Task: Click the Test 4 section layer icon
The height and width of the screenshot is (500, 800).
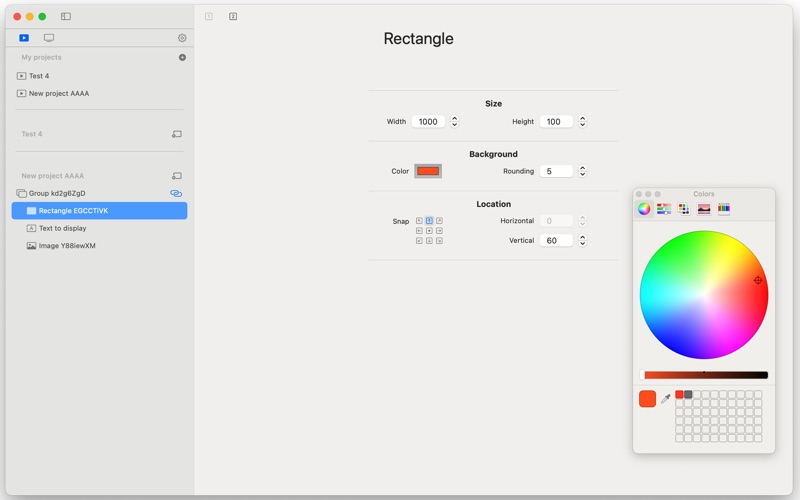Action: [x=177, y=134]
